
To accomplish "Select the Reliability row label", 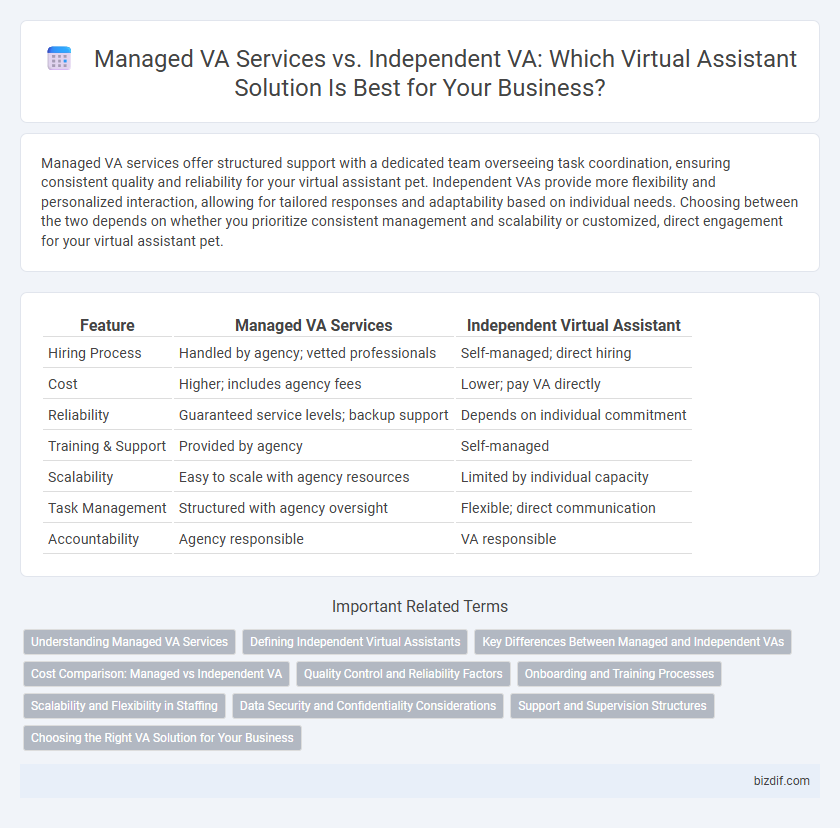I will click(79, 415).
